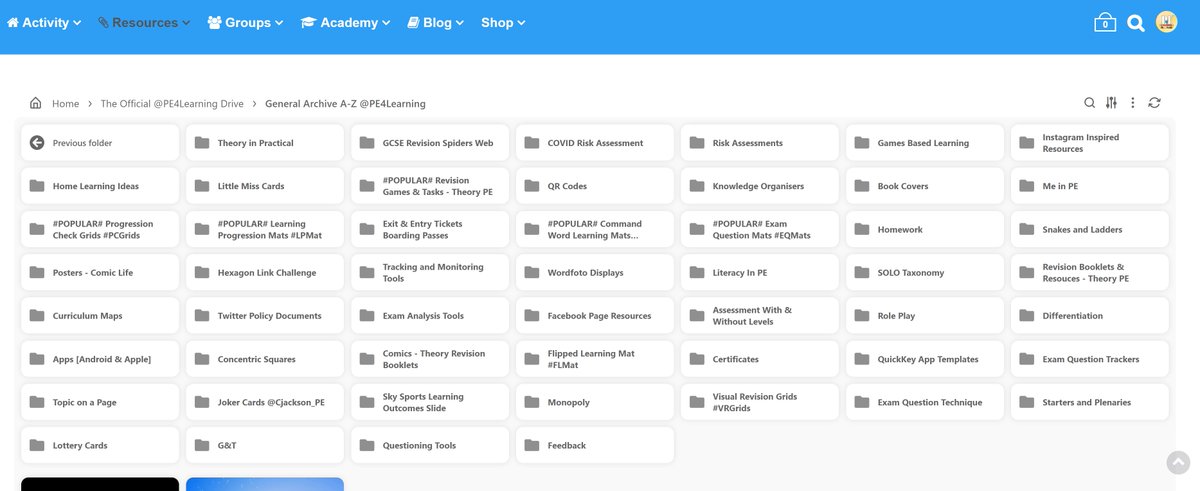Image resolution: width=1200 pixels, height=491 pixels.
Task: Open Exam Question Trackers folder
Action: (x=1090, y=358)
